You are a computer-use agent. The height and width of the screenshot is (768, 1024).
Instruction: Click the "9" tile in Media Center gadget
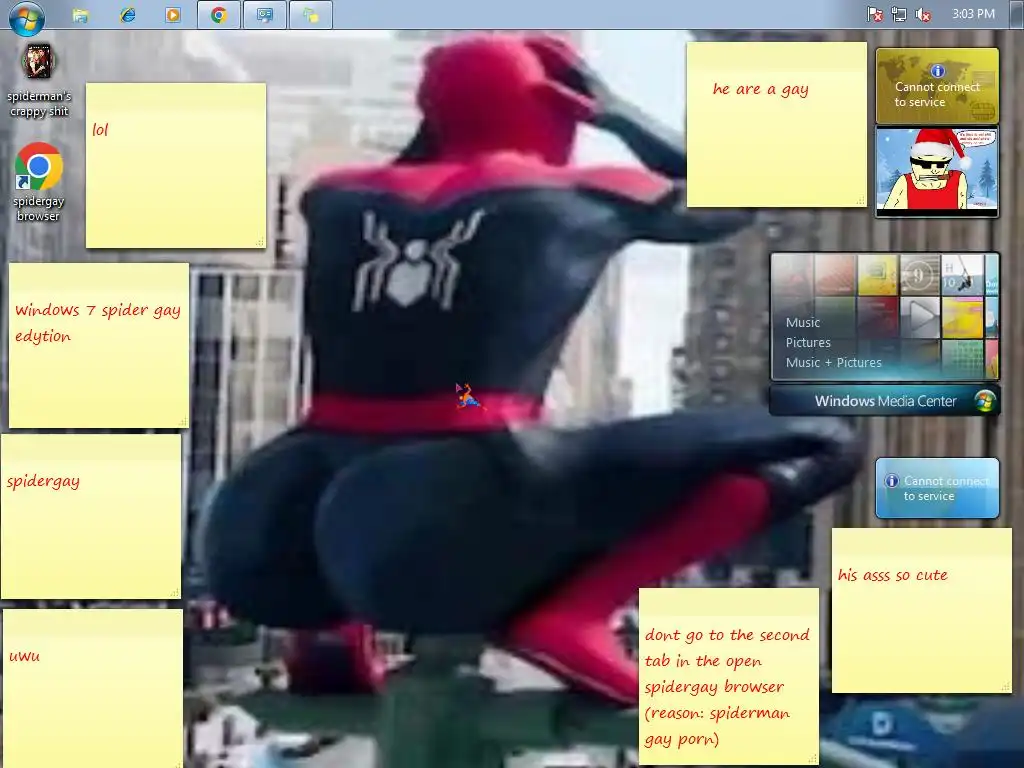pyautogui.click(x=920, y=275)
